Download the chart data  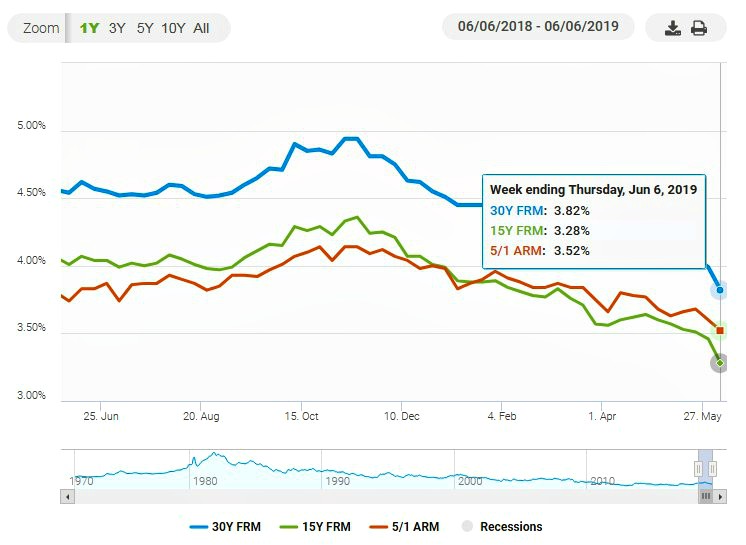point(672,28)
